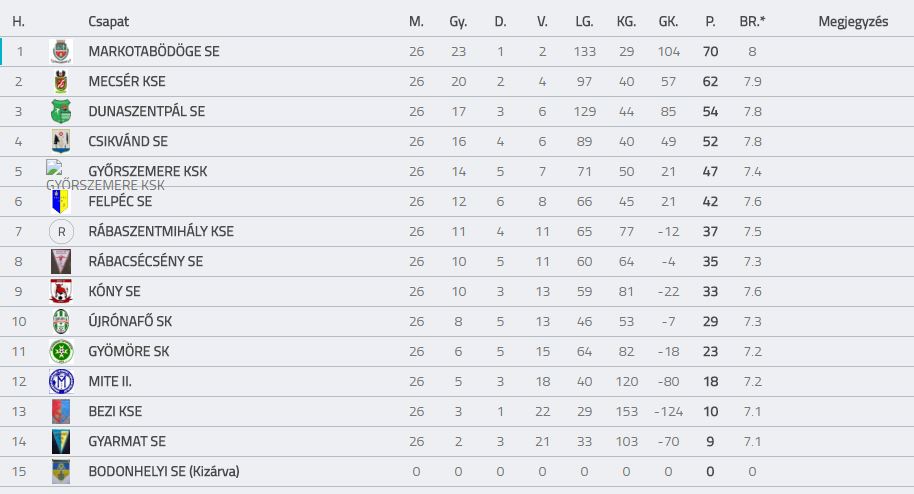Viewport: 914px width, 494px height.
Task: Click the Rábaszentmihály KSE 'R' placeholder icon
Action: (x=61, y=232)
